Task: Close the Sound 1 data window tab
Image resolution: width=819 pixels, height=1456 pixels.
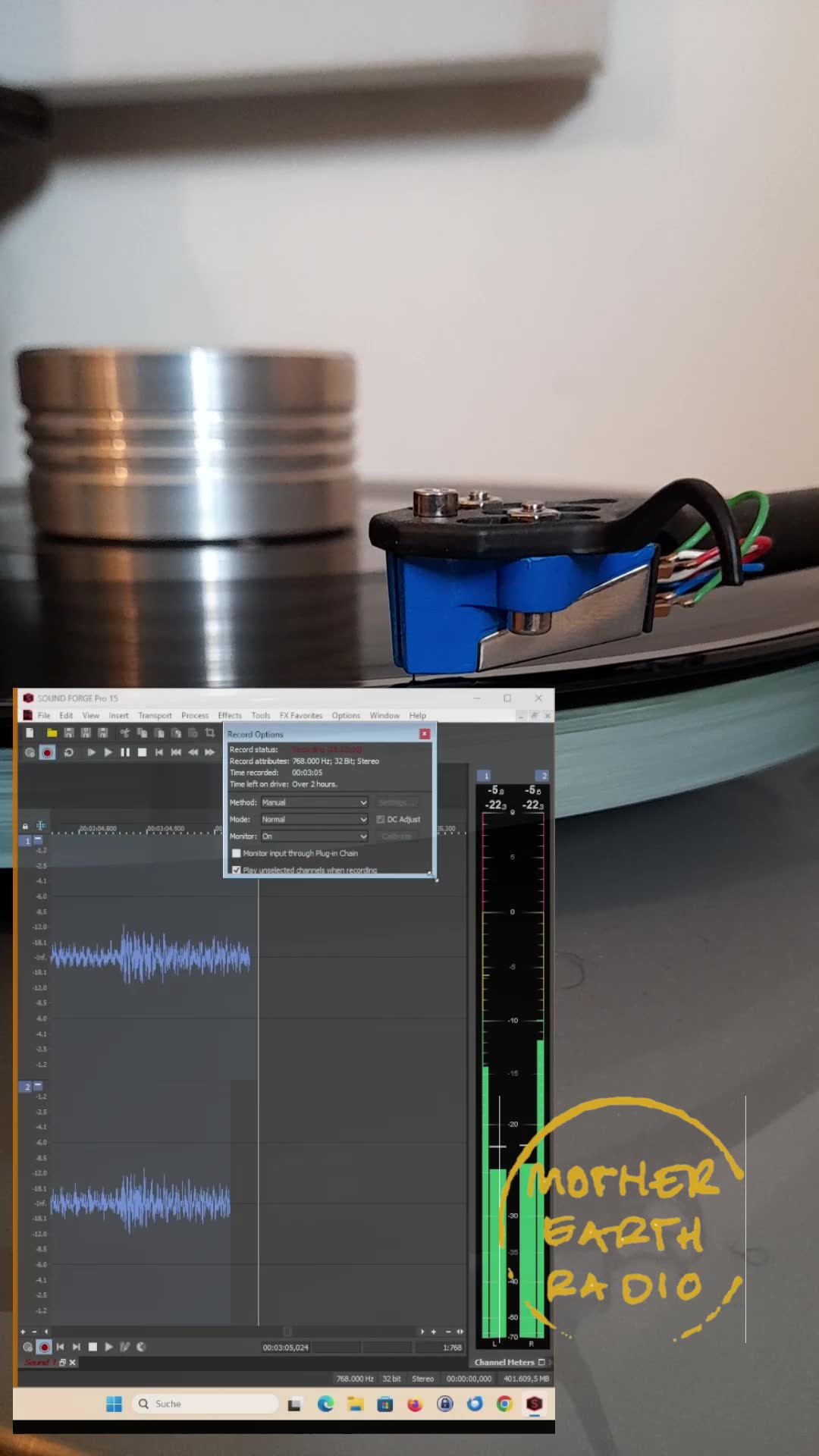Action: pyautogui.click(x=73, y=1362)
